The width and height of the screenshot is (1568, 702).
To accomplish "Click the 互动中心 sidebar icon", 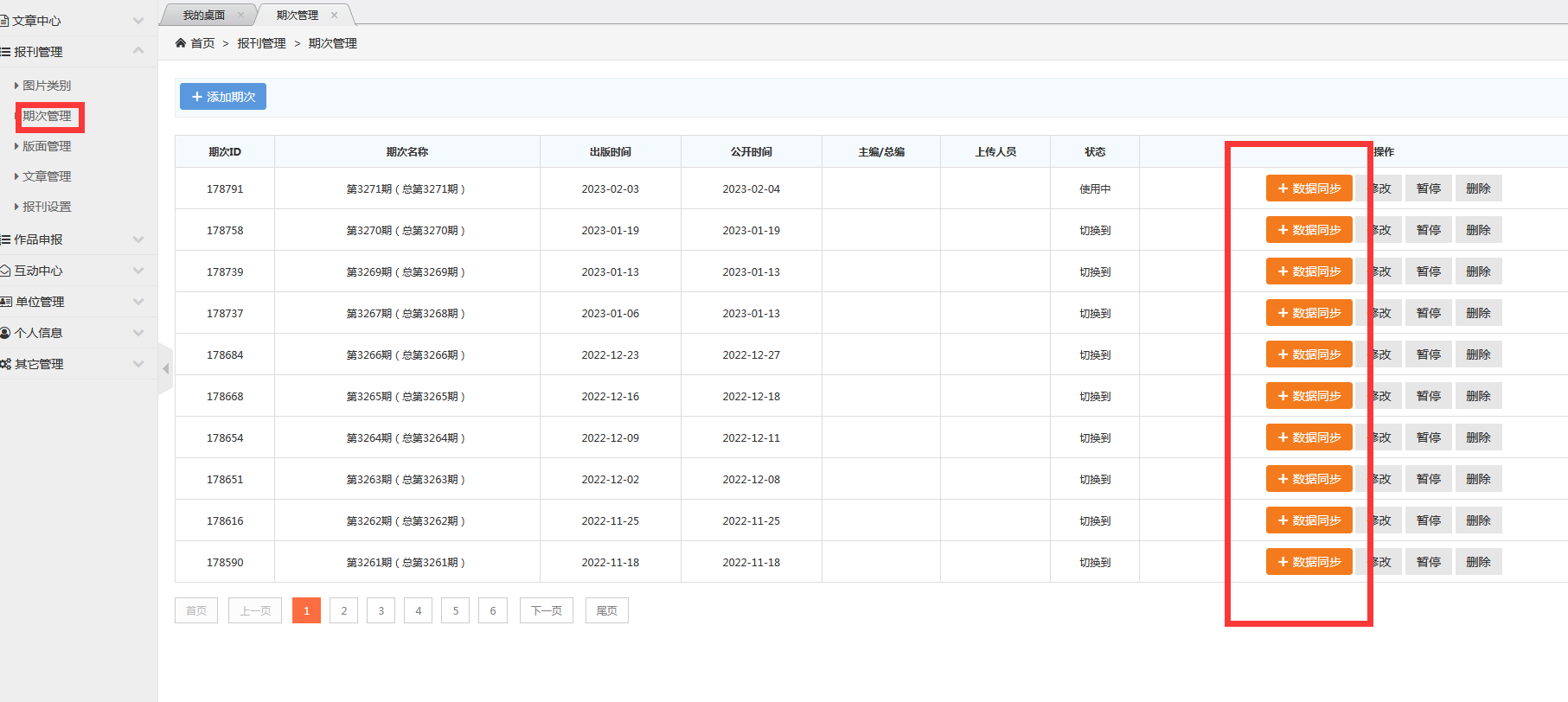I will click(5, 271).
